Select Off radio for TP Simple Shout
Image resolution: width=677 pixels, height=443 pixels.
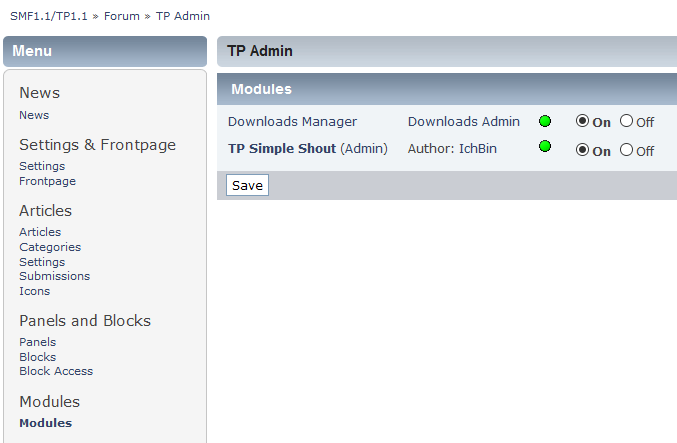[x=626, y=150]
